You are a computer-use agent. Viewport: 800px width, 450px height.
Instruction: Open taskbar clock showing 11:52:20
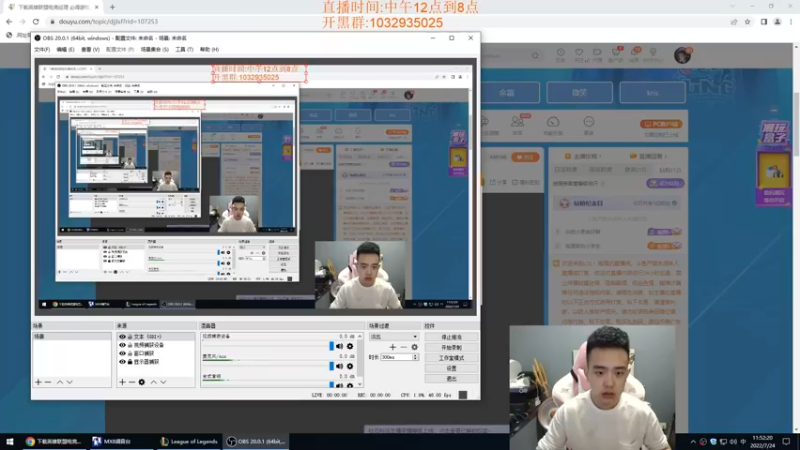763,442
